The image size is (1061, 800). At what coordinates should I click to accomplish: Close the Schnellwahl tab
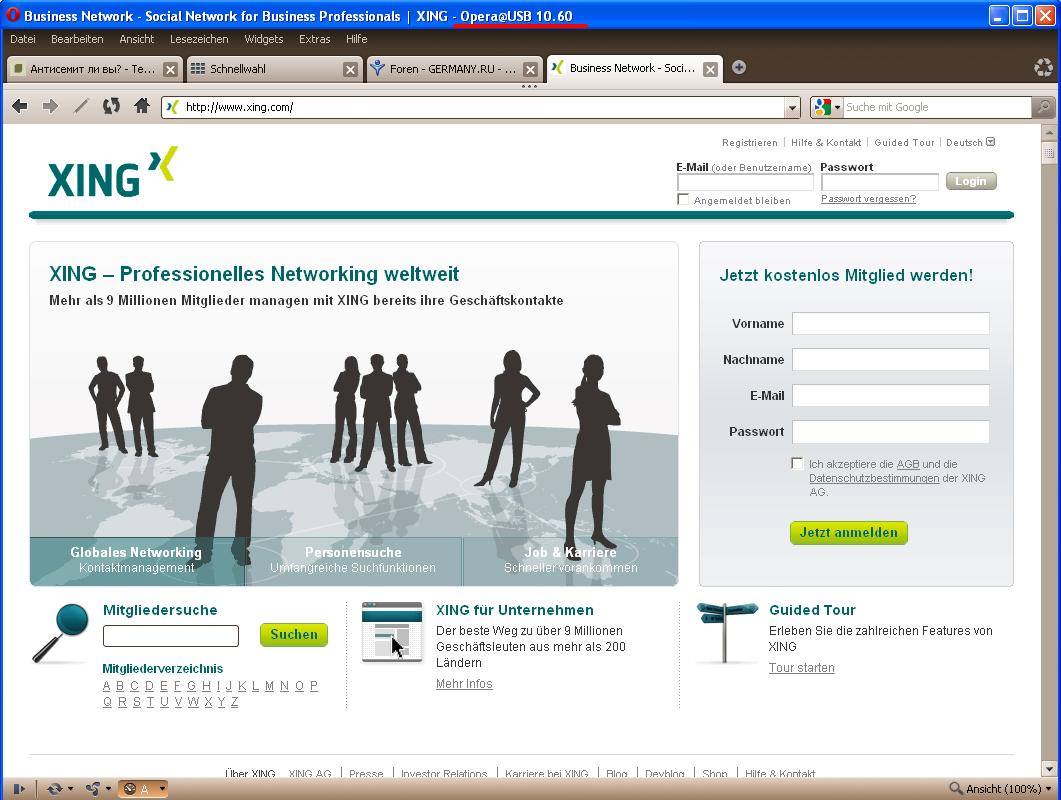coord(350,69)
